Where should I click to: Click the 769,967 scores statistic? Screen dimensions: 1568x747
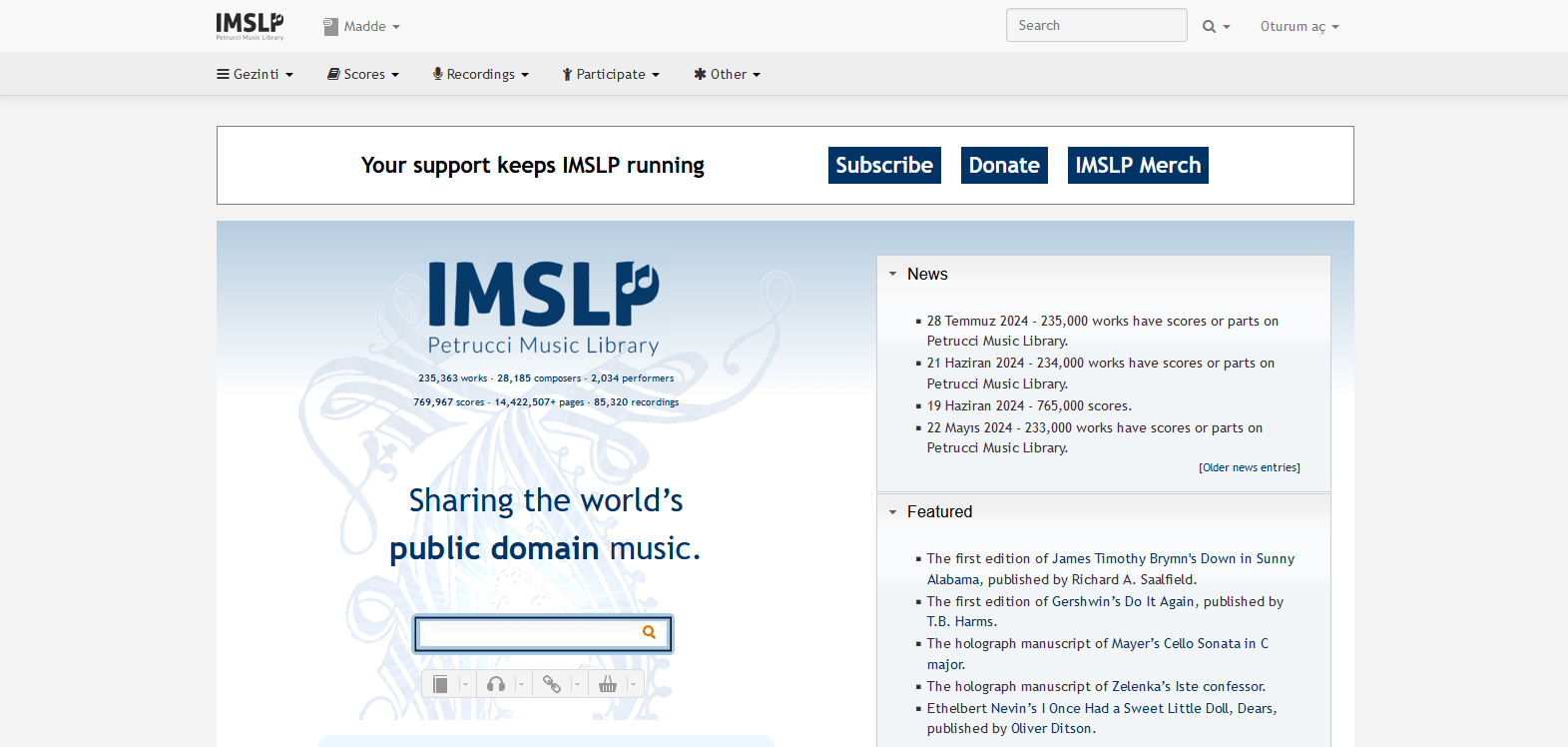click(448, 402)
